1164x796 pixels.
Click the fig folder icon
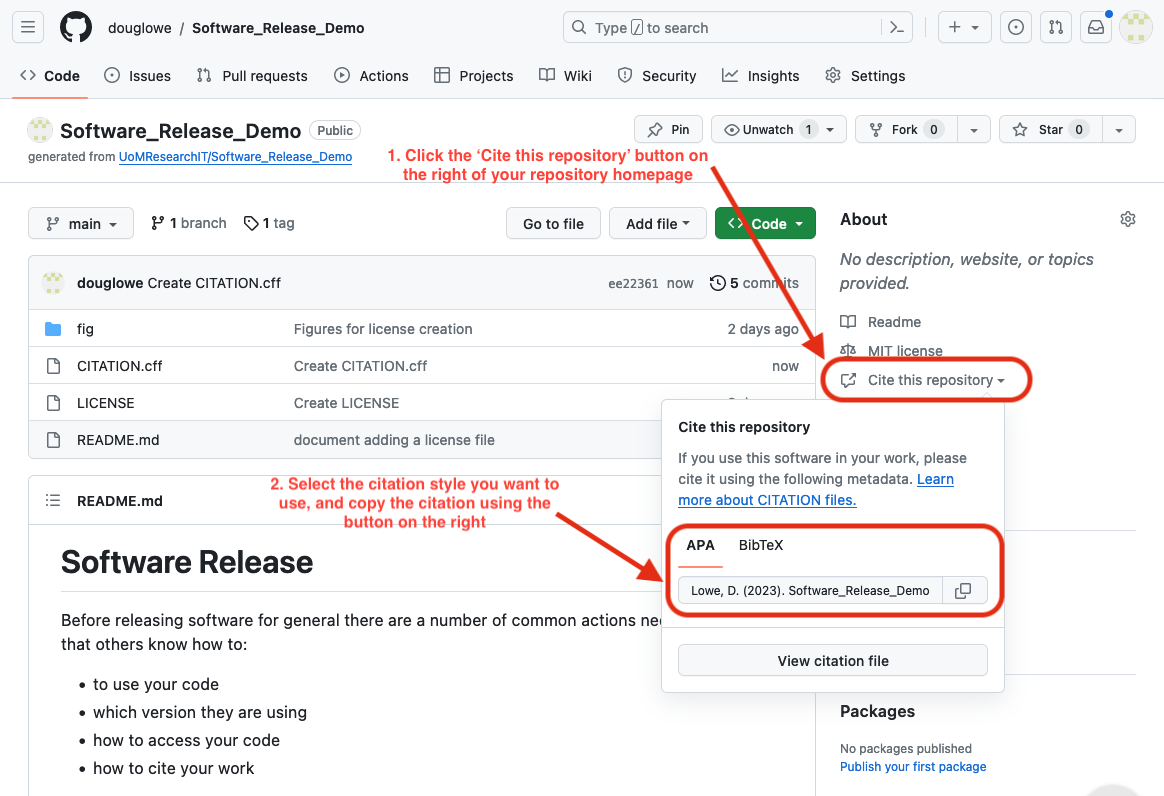[53, 329]
